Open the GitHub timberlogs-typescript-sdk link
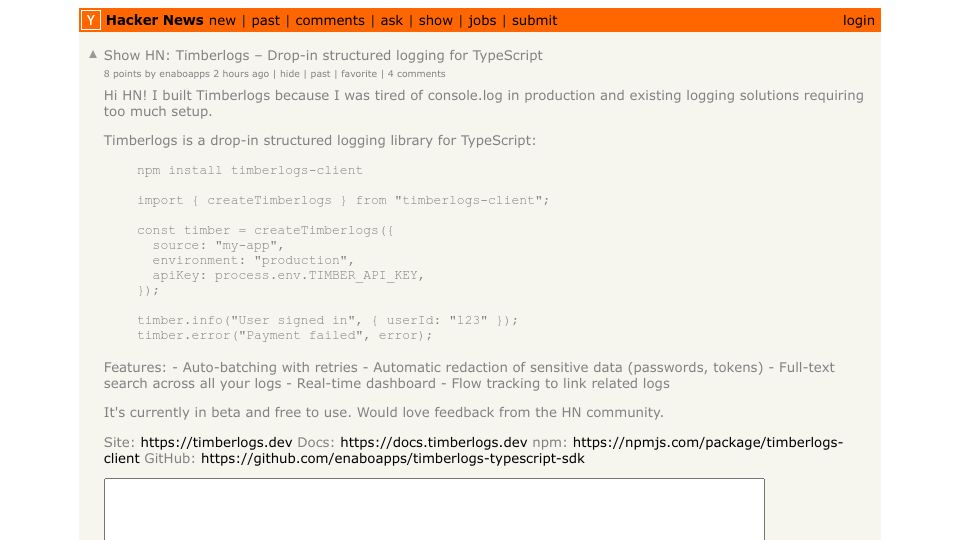 [392, 459]
